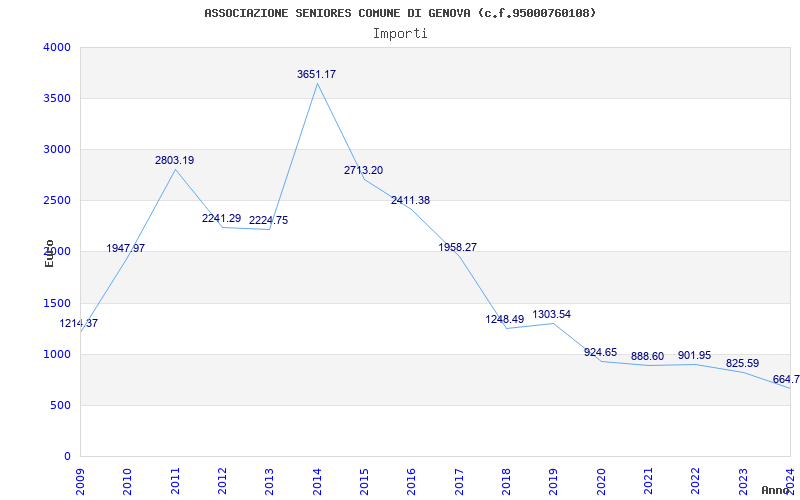The image size is (800, 500).
Task: Click the 825.59 value label
Action: tap(742, 364)
